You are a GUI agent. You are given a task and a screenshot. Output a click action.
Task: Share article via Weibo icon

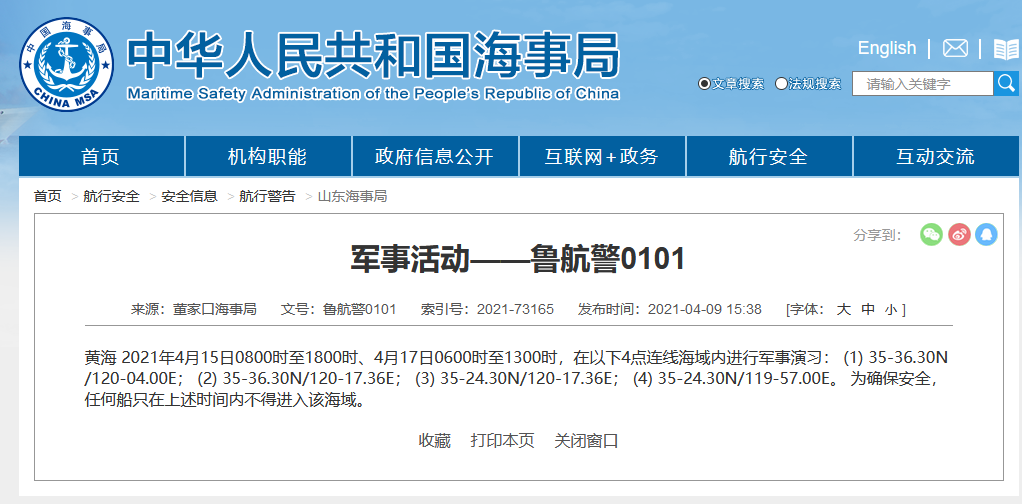959,234
